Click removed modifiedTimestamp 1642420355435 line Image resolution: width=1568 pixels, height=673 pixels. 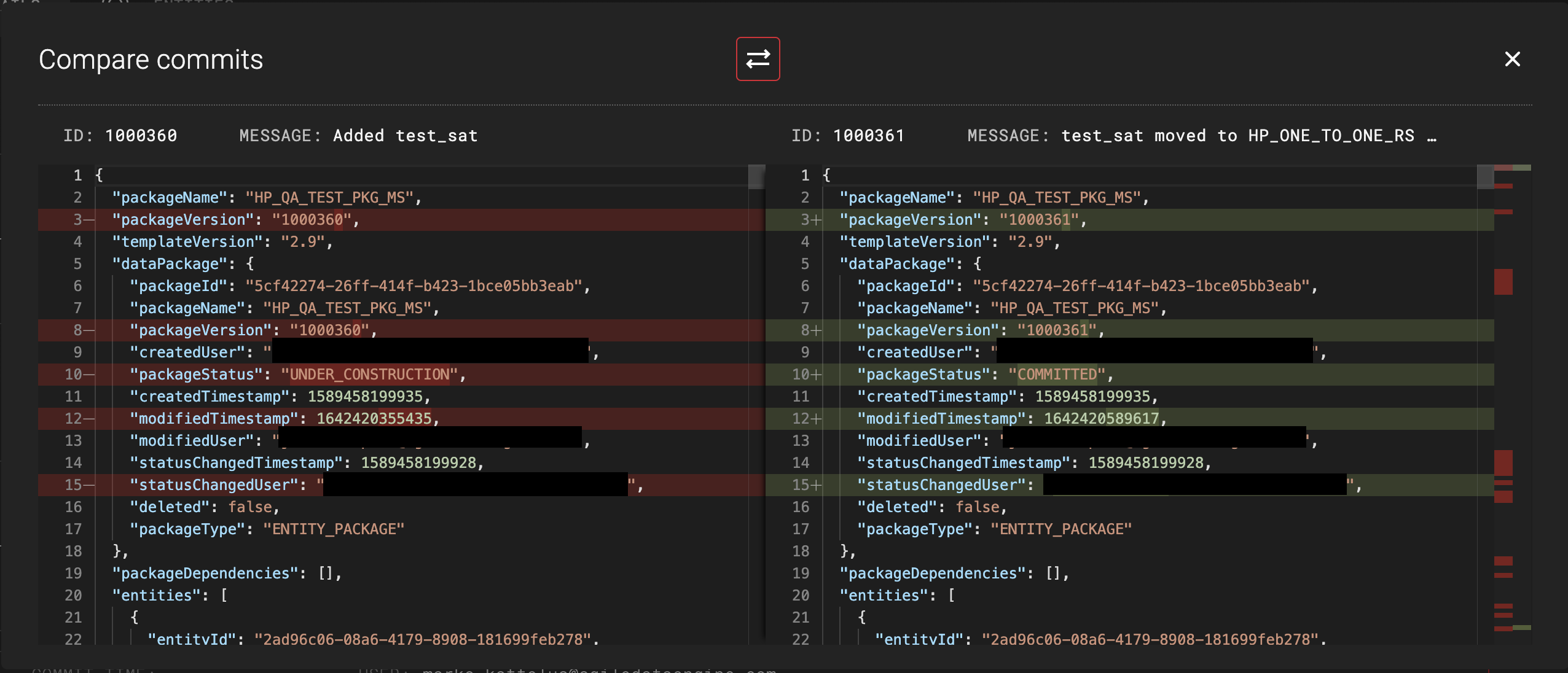point(374,419)
